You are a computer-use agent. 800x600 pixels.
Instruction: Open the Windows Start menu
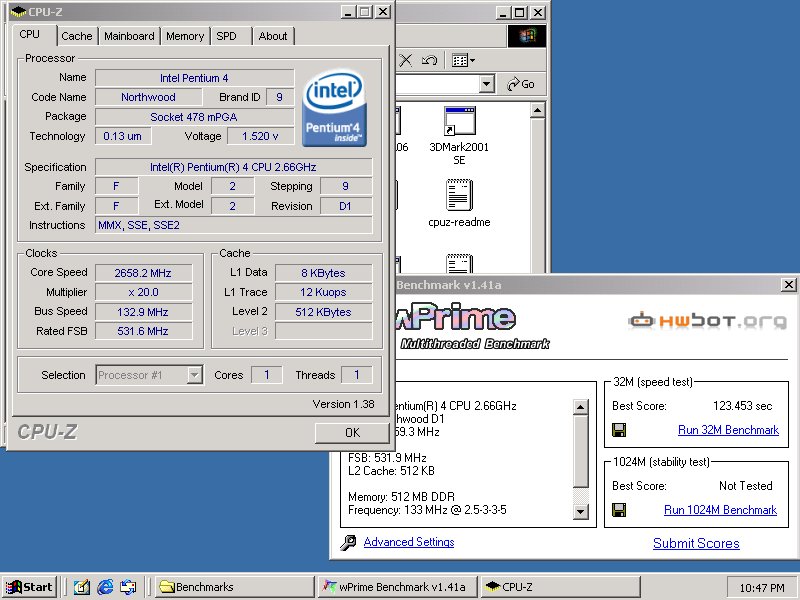29,587
